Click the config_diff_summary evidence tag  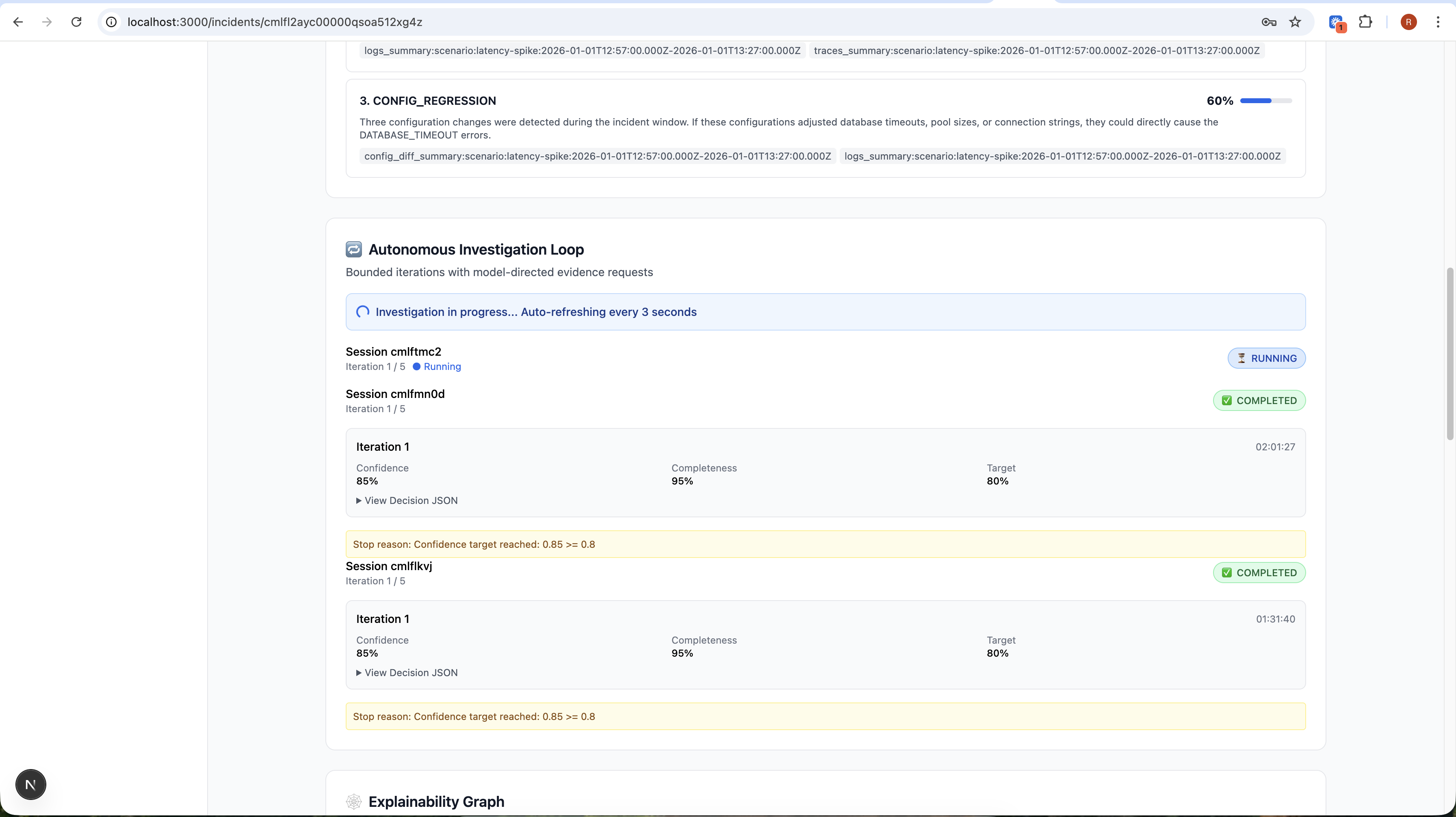coord(598,156)
